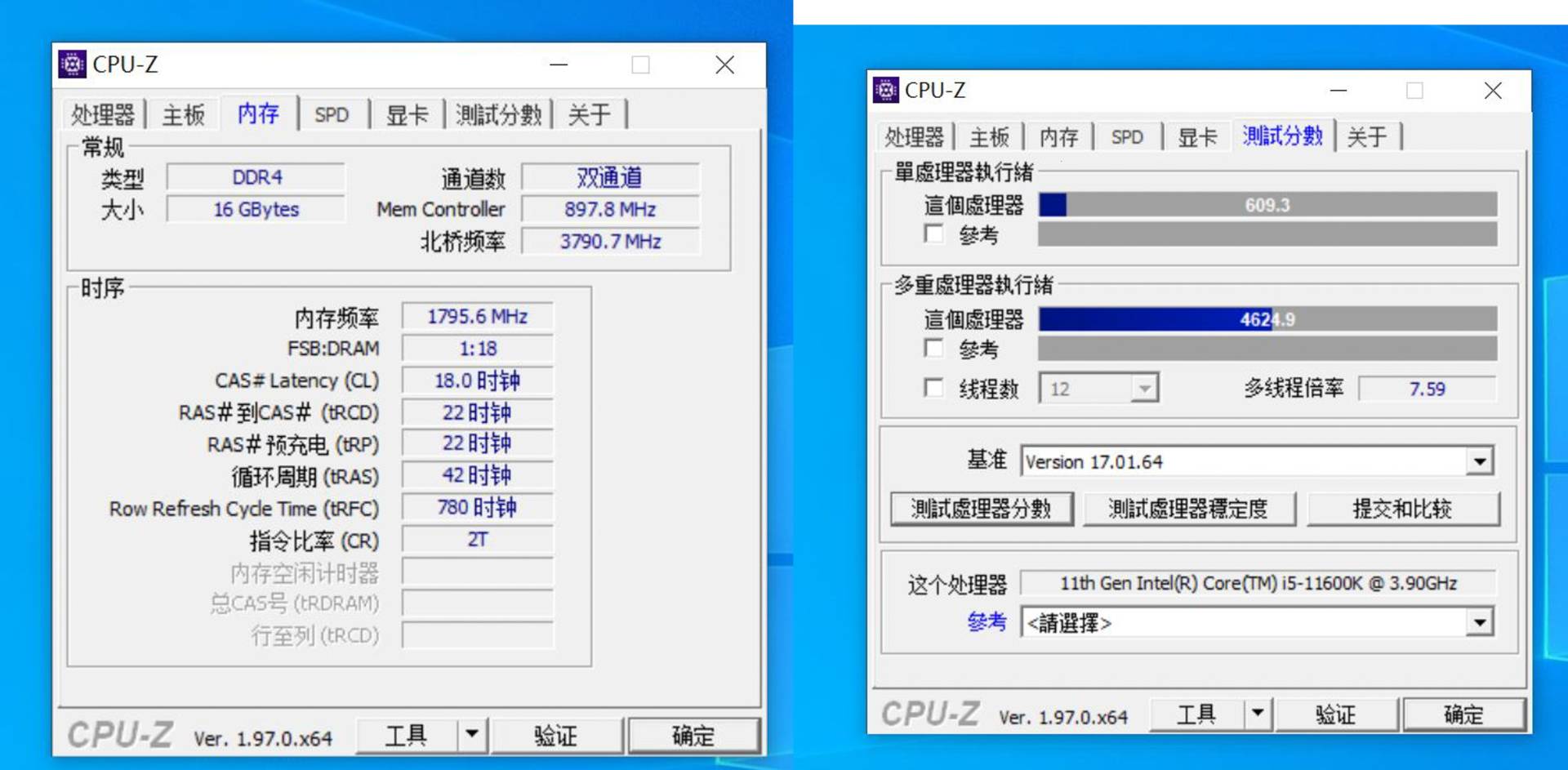
Task: Click the 測試處理器分數 button to start benchmark
Action: click(982, 509)
